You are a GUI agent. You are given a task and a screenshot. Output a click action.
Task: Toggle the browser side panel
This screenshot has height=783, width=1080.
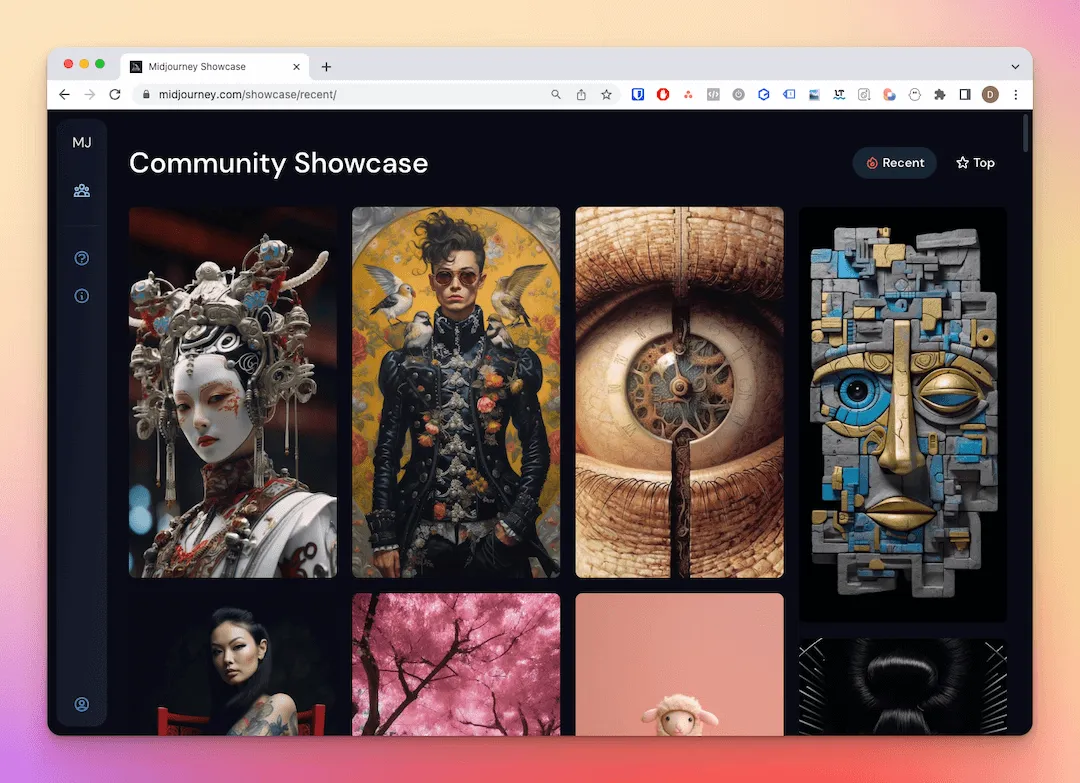[965, 94]
